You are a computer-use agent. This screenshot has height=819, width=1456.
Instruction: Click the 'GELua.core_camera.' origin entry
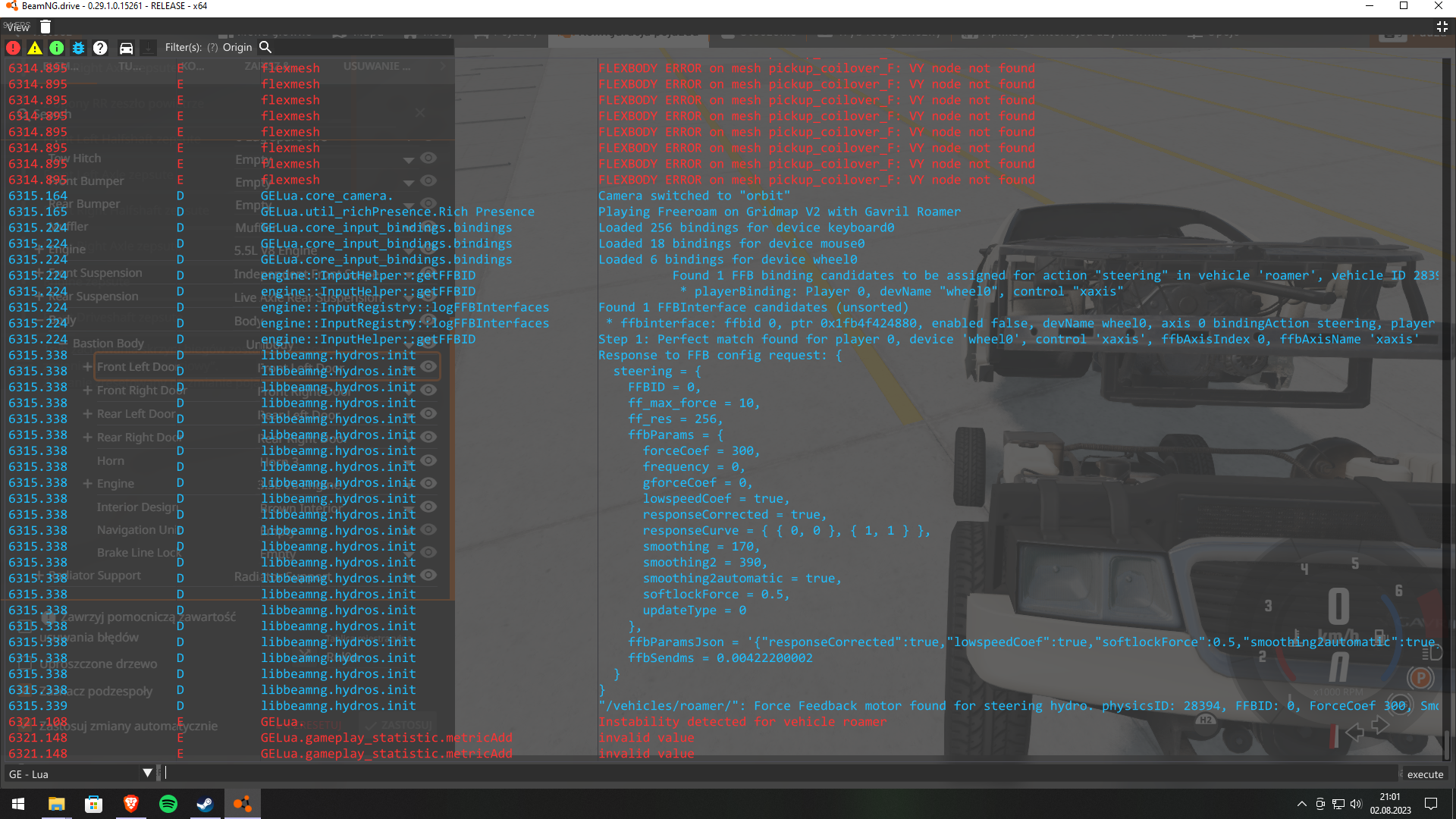tap(327, 196)
